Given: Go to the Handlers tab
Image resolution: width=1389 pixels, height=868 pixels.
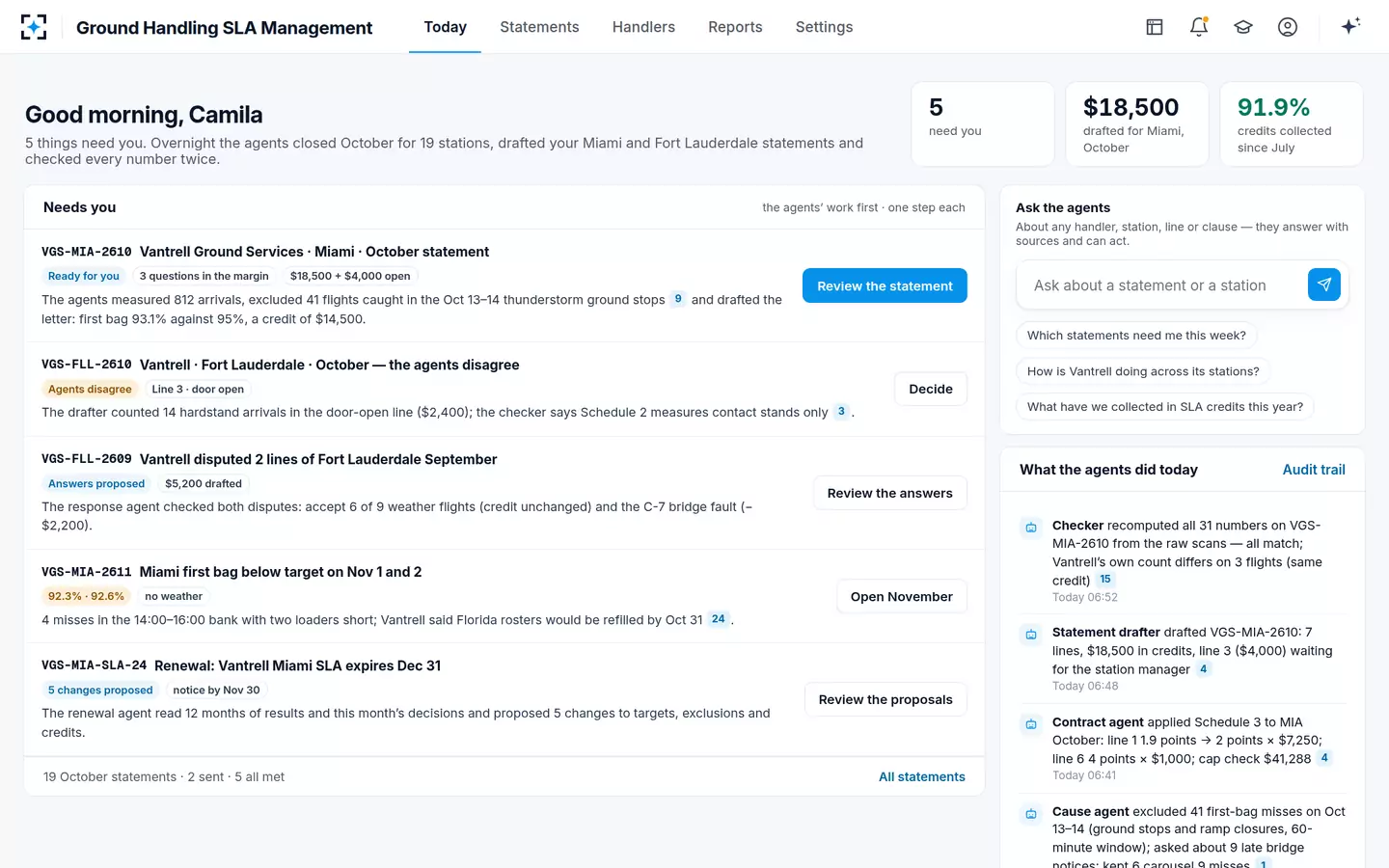Looking at the screenshot, I should [x=643, y=27].
